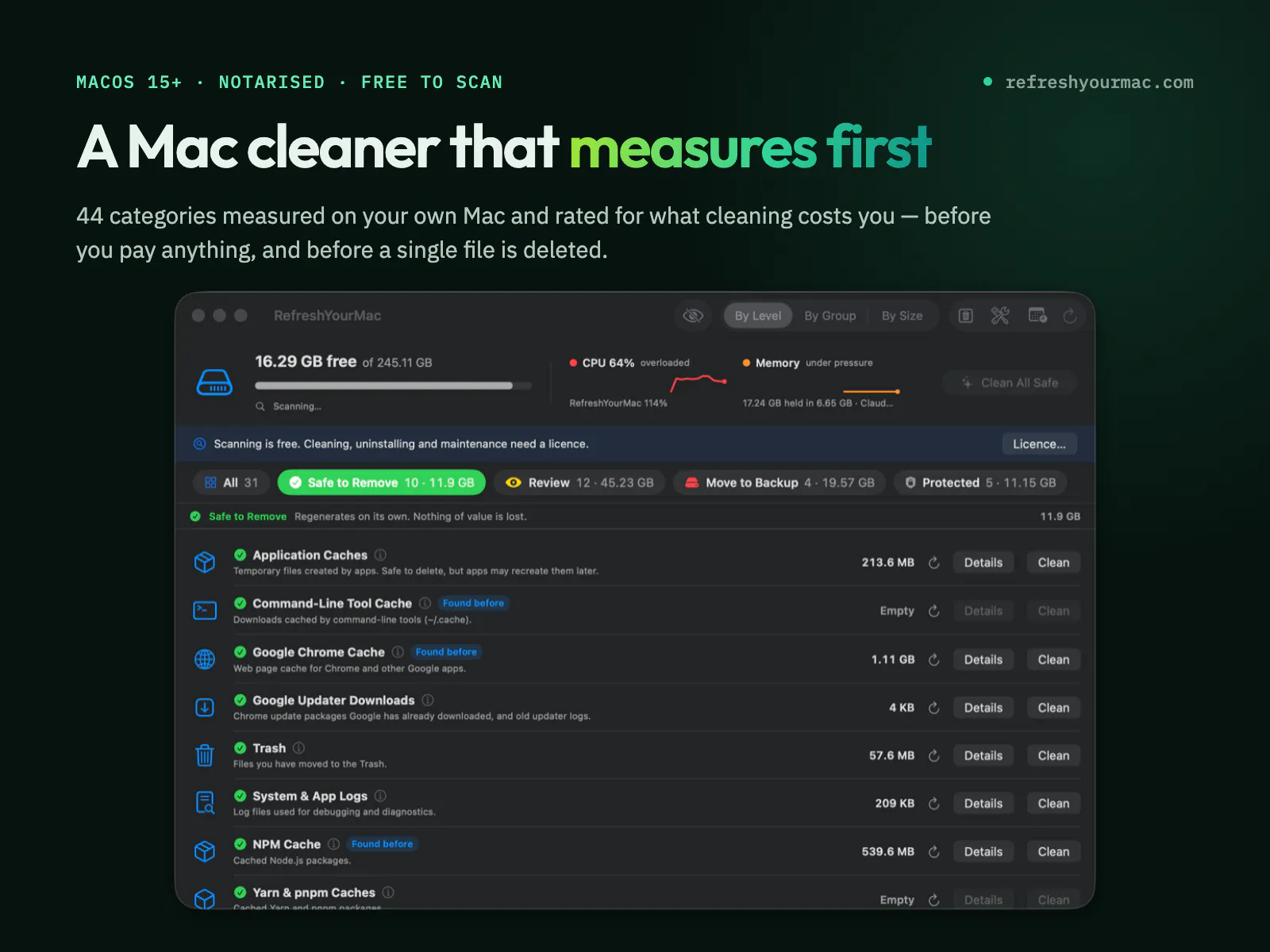This screenshot has width=1270, height=952.
Task: Click the CPU usage sparkline graph
Action: [x=698, y=384]
